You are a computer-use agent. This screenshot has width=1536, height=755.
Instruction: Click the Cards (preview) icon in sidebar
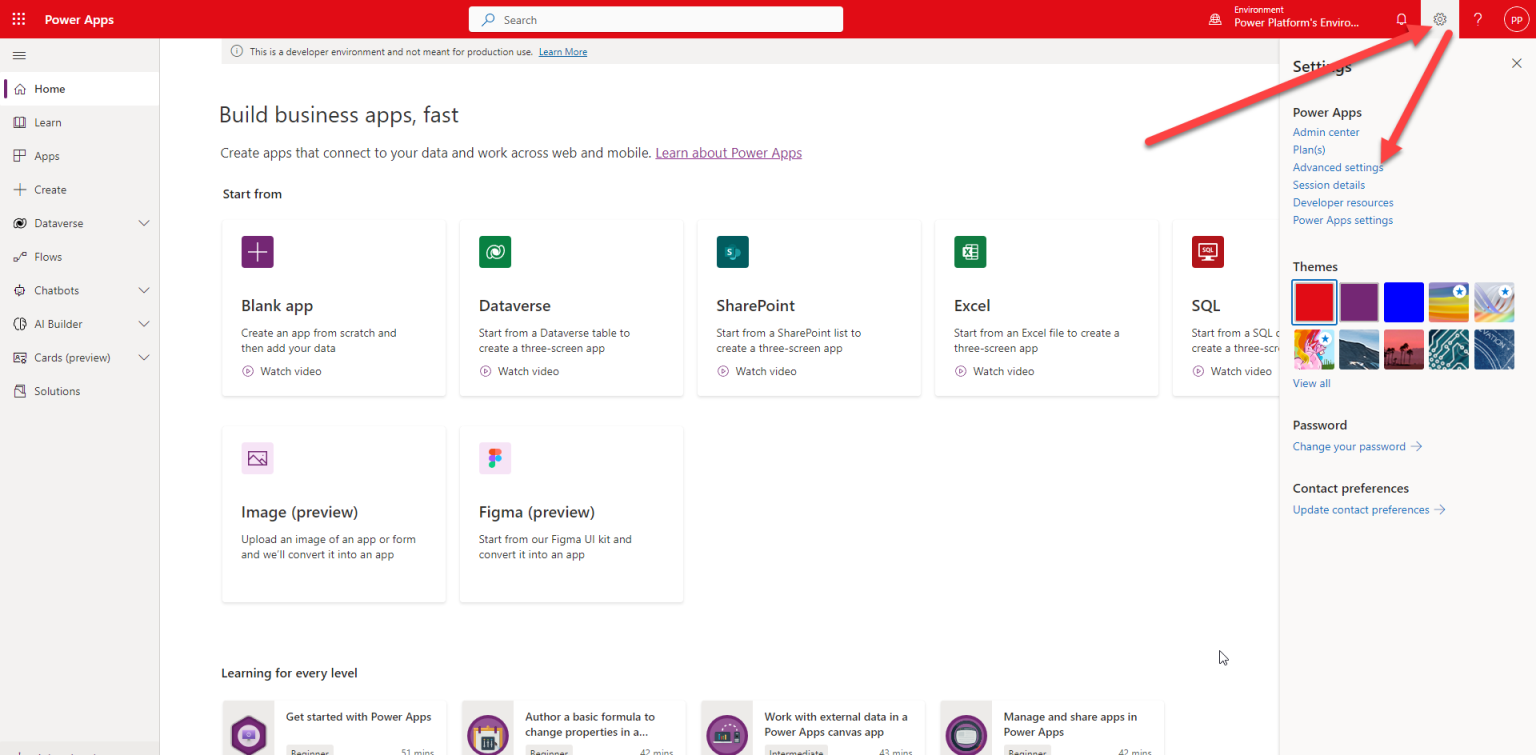[x=20, y=357]
